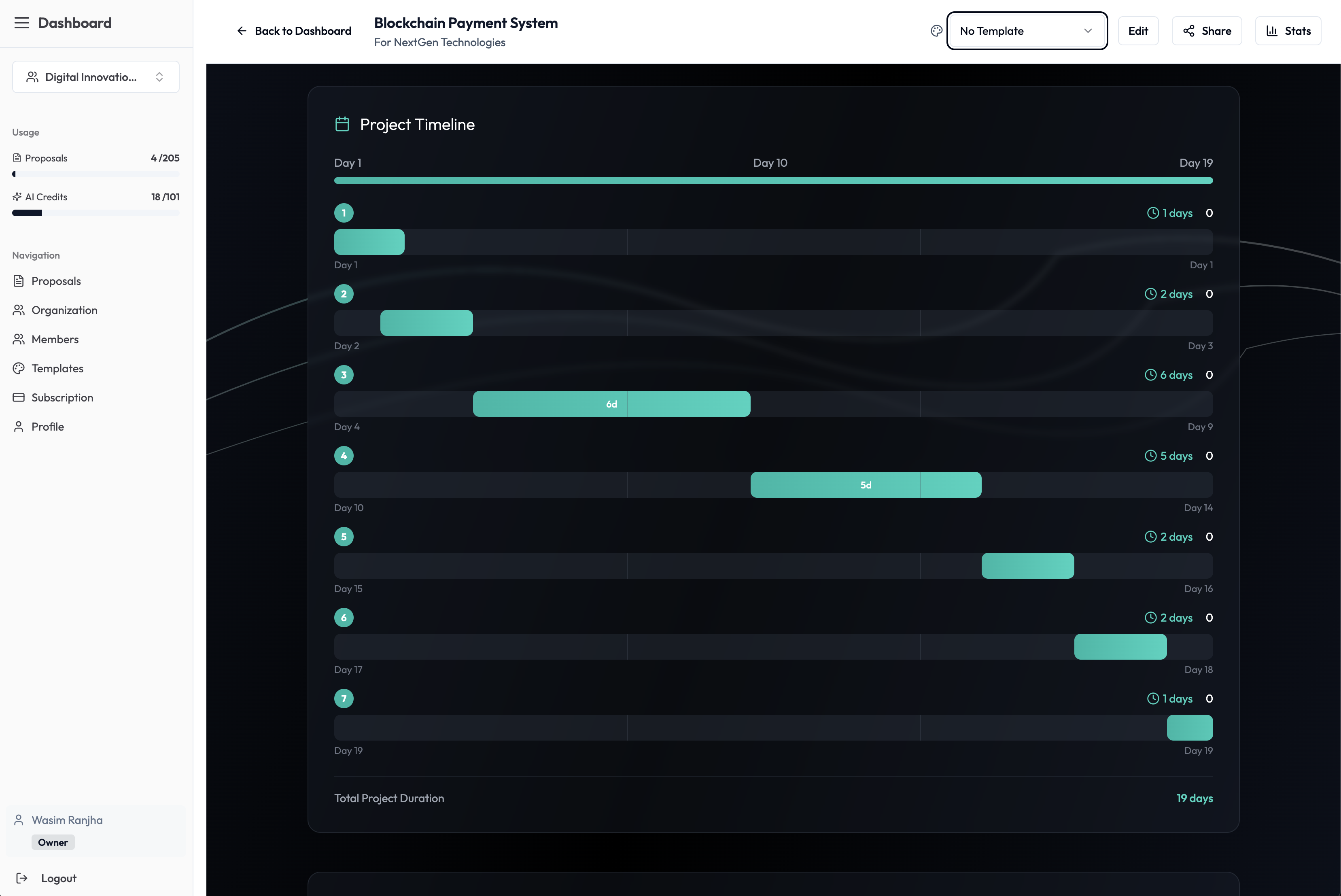Open the theme palette icon near No Template

pos(936,30)
